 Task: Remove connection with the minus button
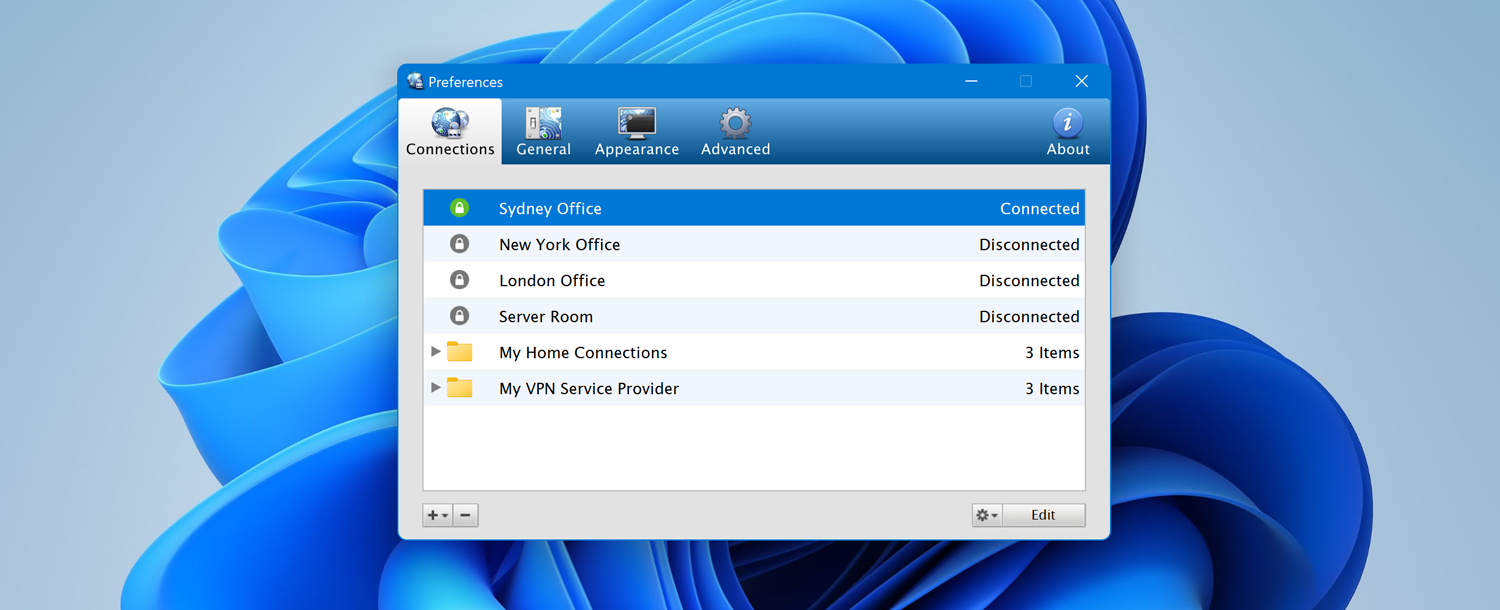[465, 515]
